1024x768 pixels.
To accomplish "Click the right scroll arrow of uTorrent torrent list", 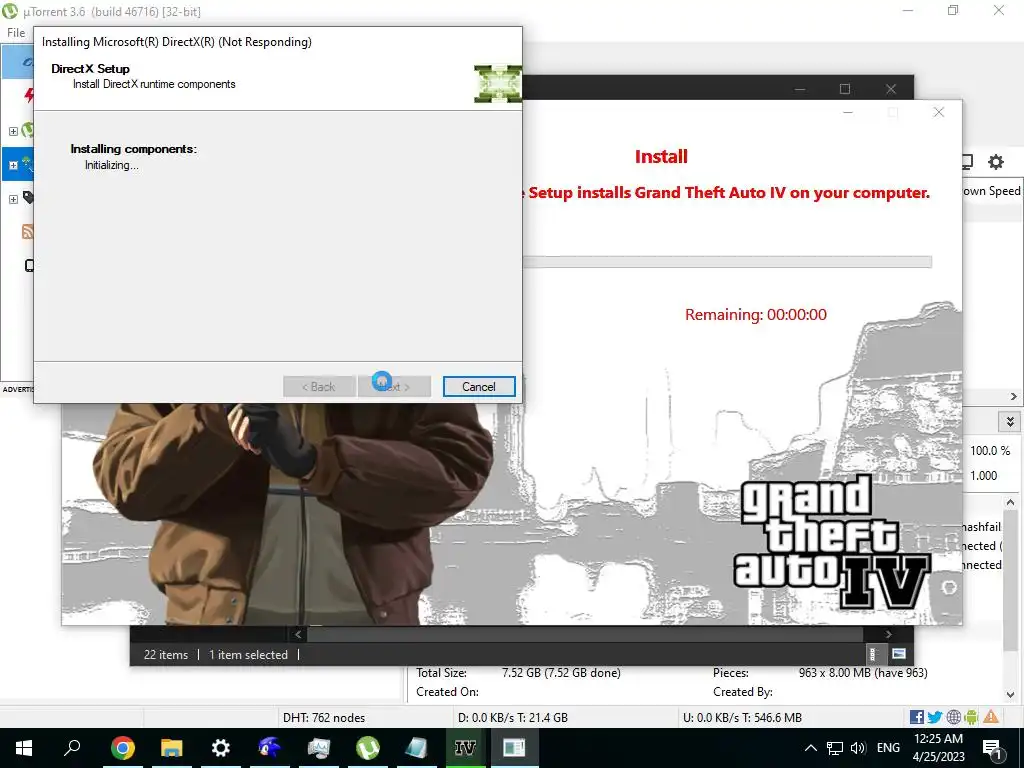I will point(1014,396).
